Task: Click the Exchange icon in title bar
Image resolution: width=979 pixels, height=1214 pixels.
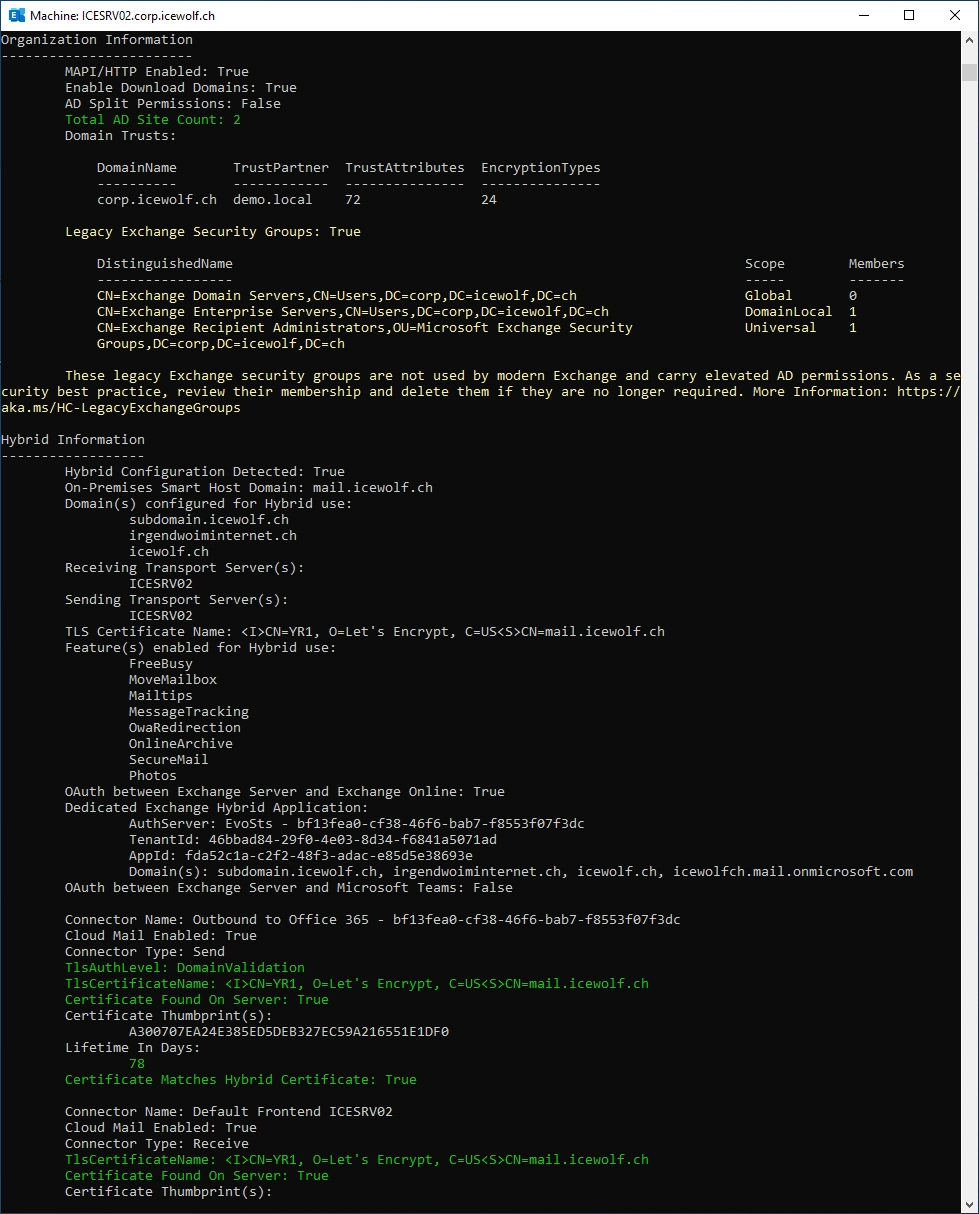Action: tap(17, 15)
